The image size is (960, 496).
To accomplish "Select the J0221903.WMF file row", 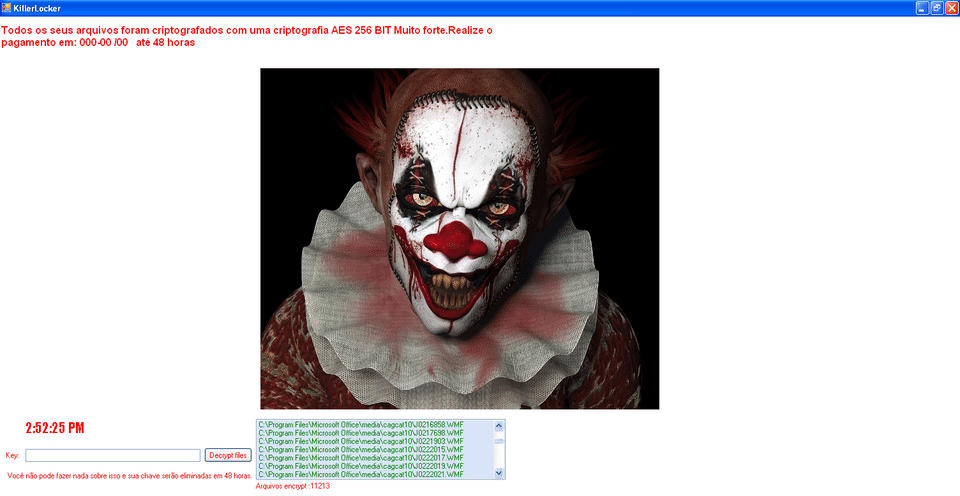I will [x=375, y=441].
